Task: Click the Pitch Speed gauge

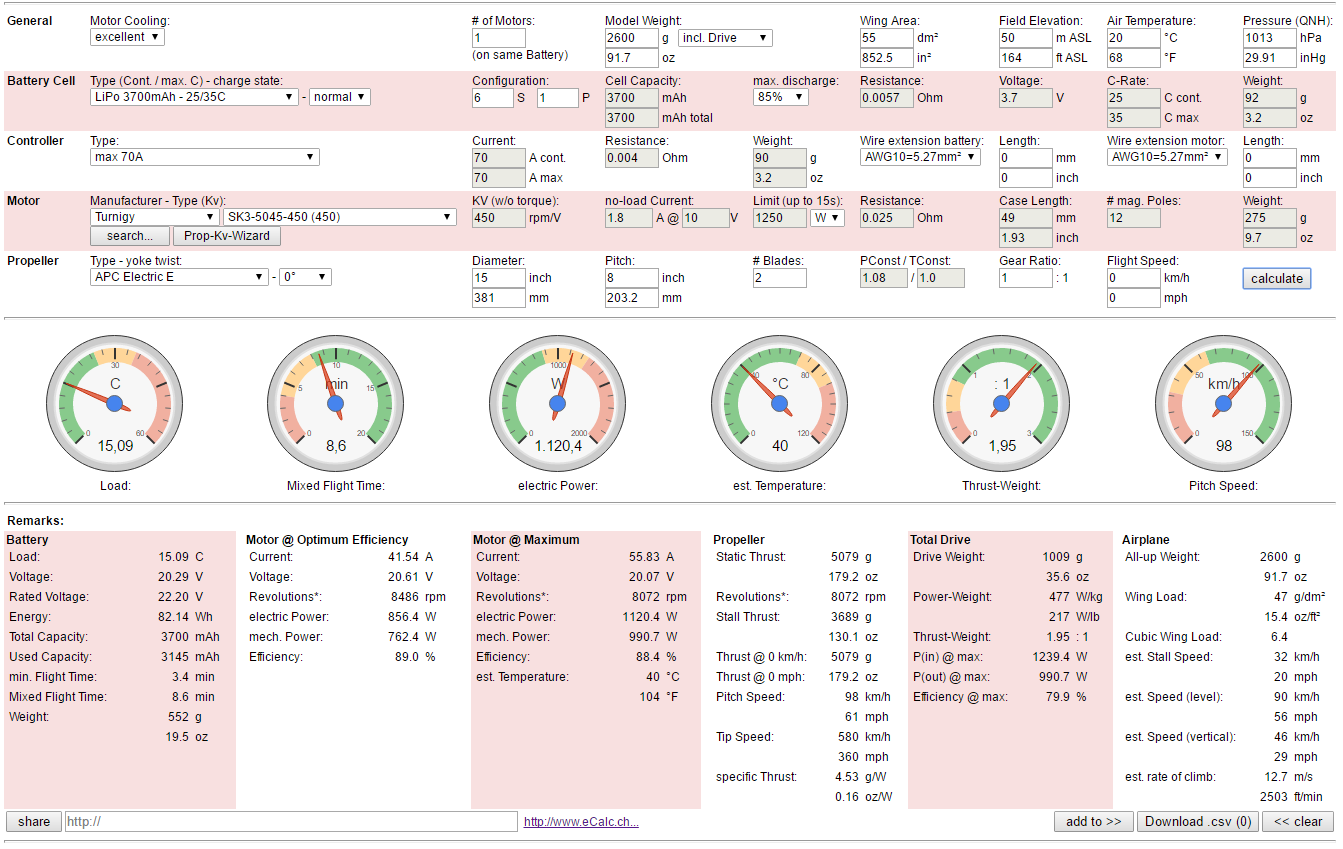Action: pyautogui.click(x=1224, y=403)
